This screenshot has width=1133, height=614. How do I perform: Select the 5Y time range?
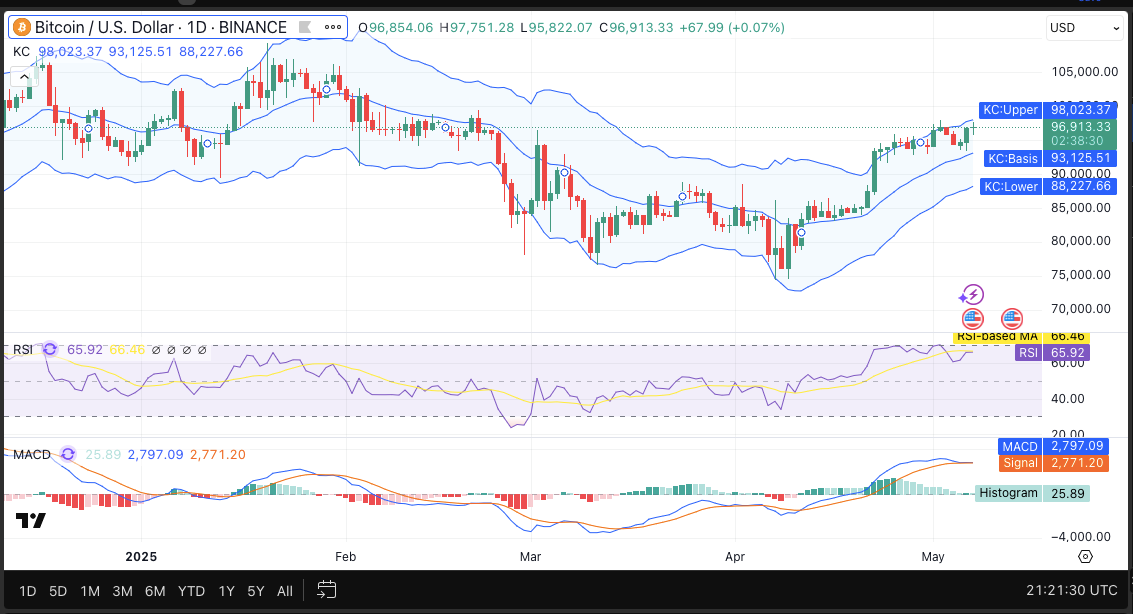(x=256, y=591)
